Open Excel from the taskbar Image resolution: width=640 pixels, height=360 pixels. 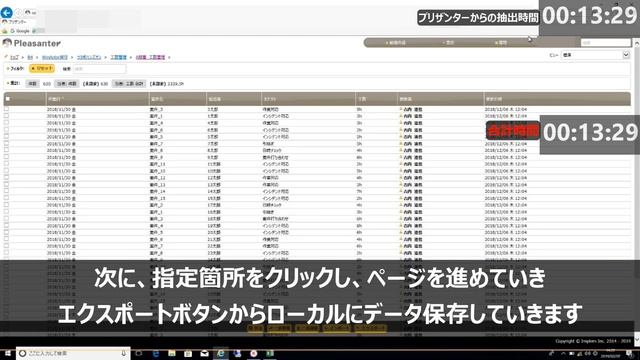point(270,353)
